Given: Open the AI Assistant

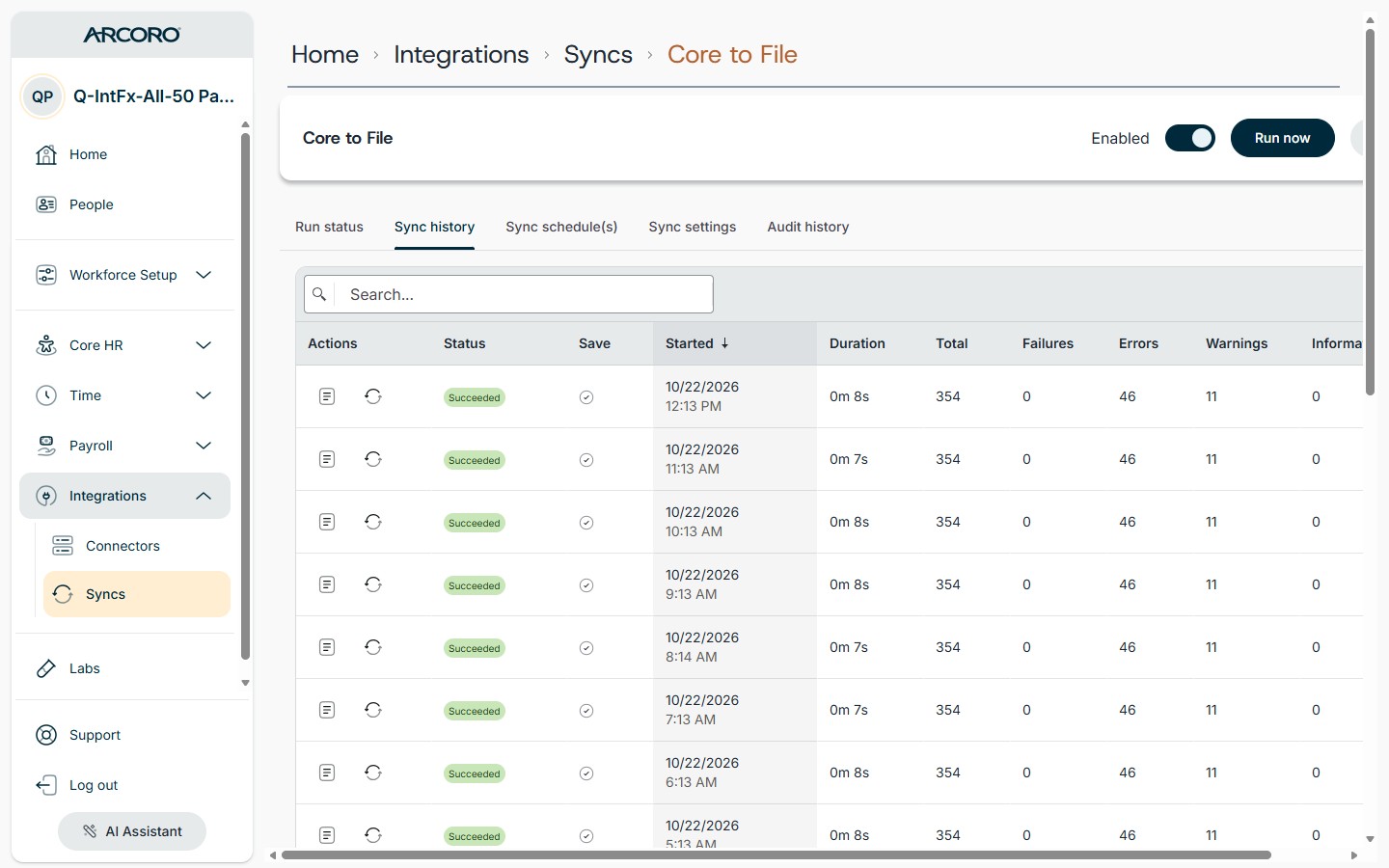Looking at the screenshot, I should [132, 831].
